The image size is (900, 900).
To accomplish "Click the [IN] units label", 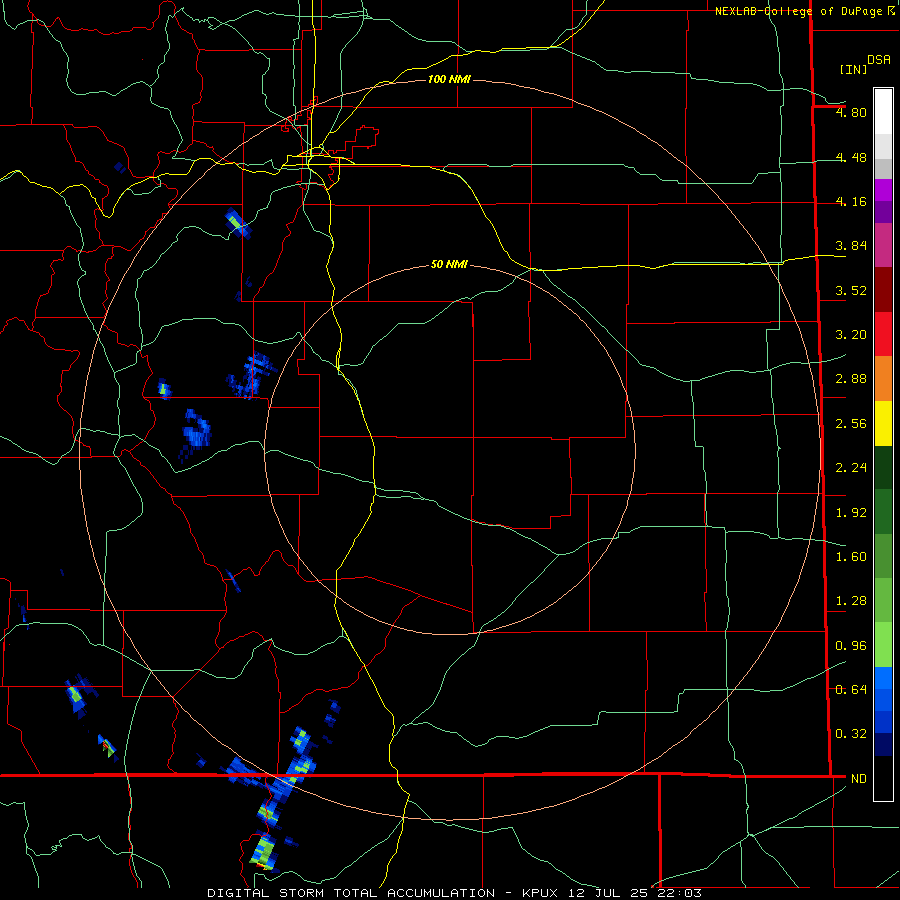I will coord(853,69).
